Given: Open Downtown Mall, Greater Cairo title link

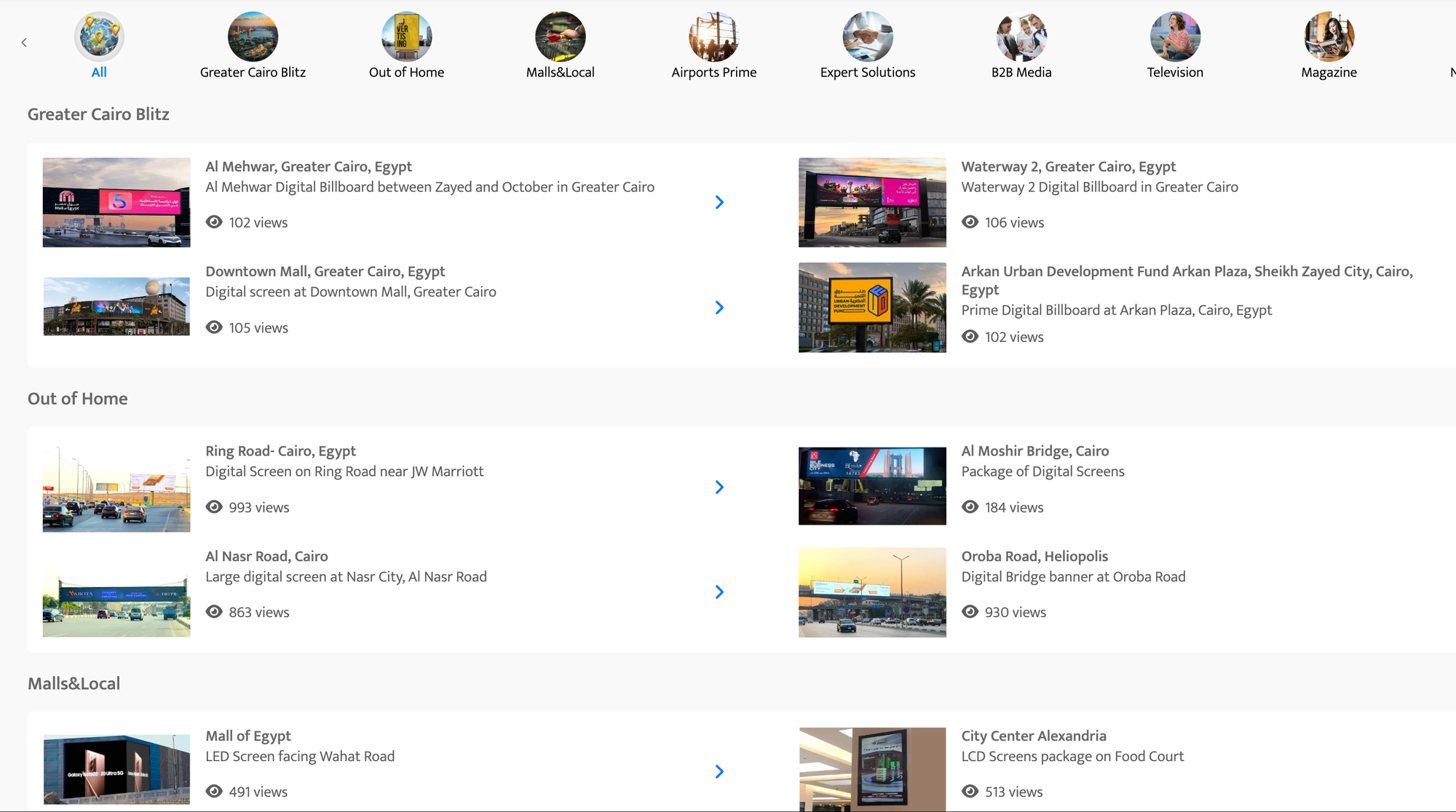Looking at the screenshot, I should 325,271.
